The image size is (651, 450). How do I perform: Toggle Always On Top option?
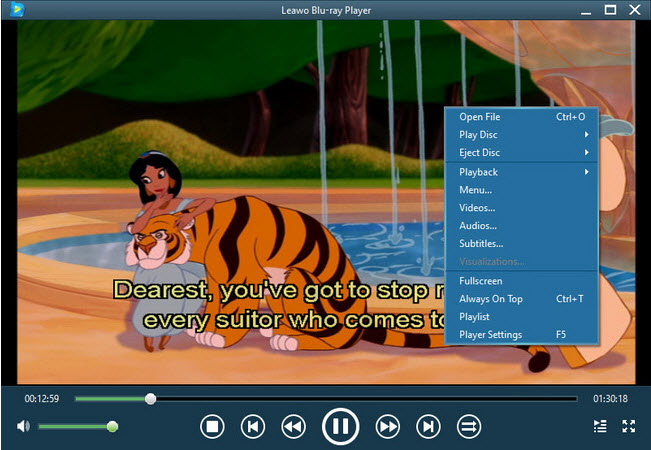point(491,299)
